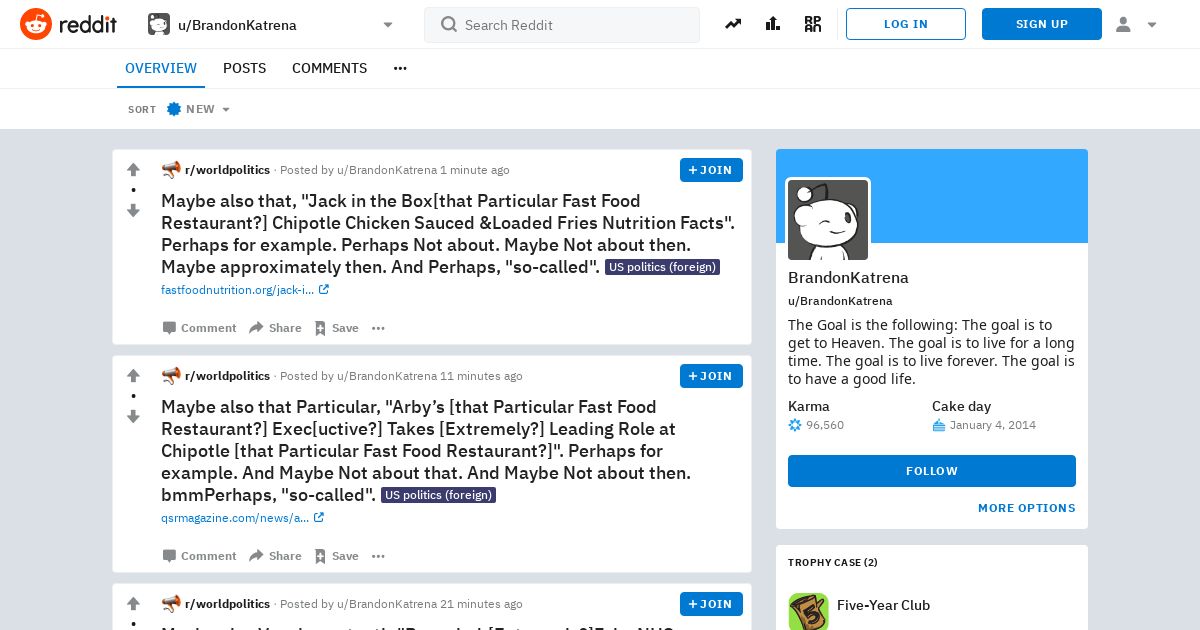Viewport: 1200px width, 630px height.
Task: Open r/worldpolitics link on the Jack in the Box post
Action: pos(227,170)
